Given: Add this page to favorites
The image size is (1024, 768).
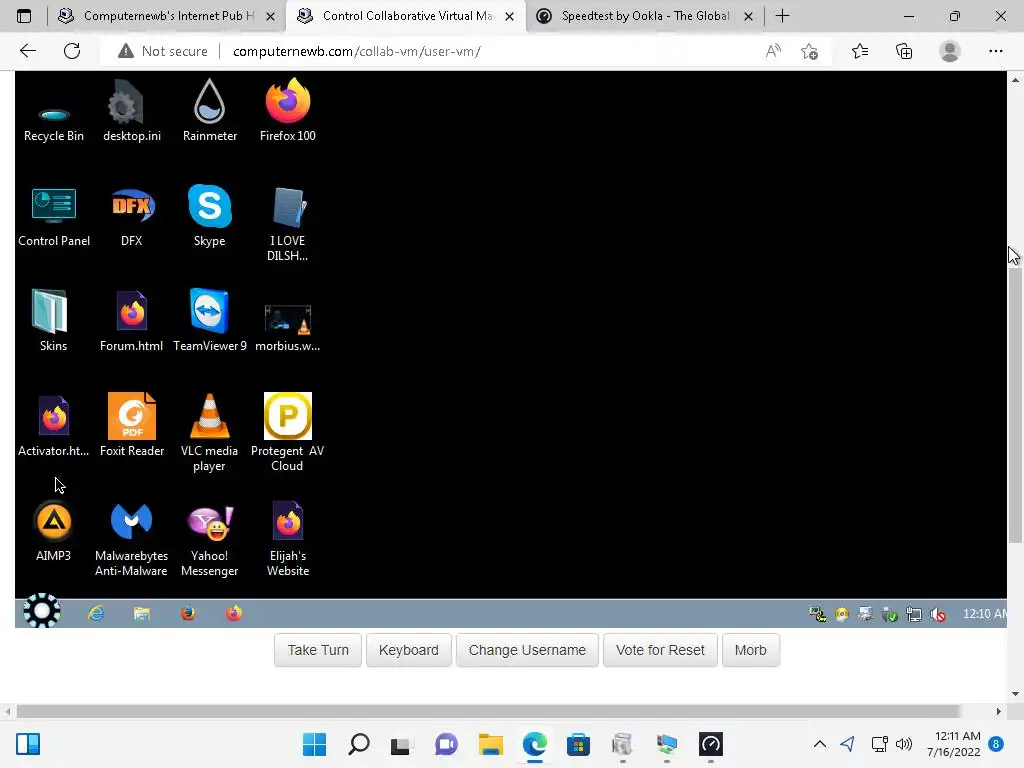Looking at the screenshot, I should coord(809,51).
